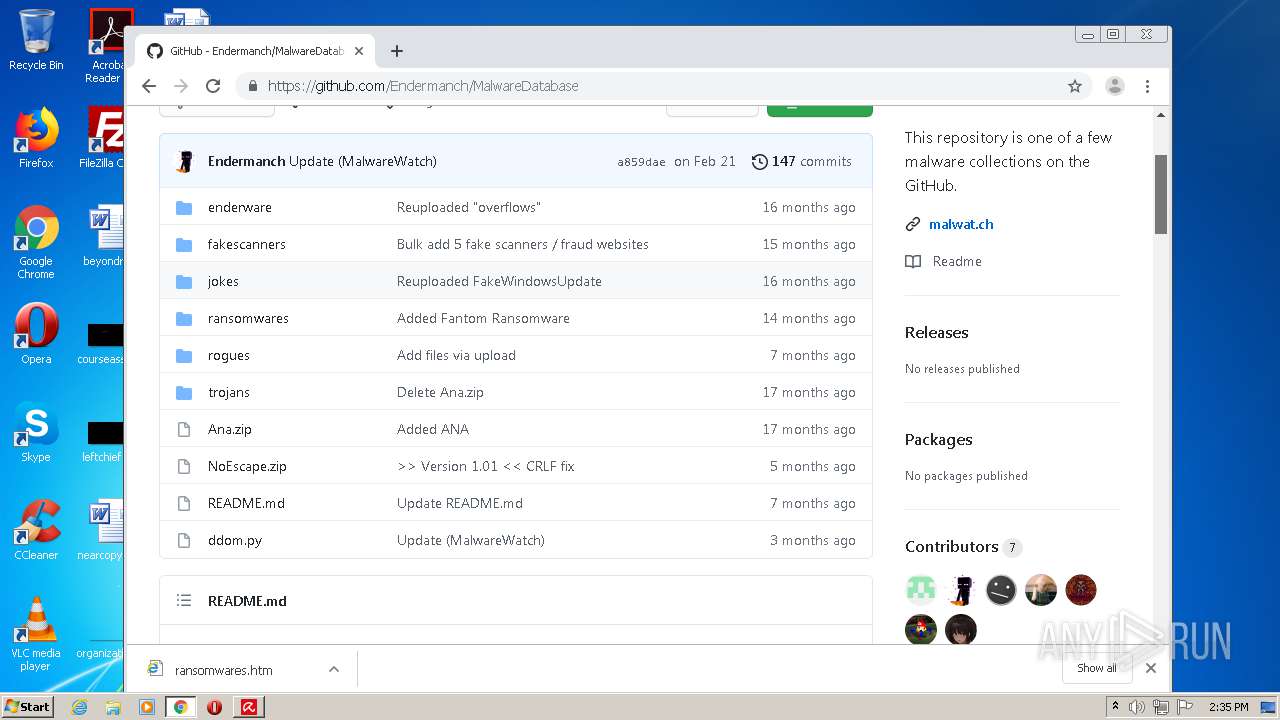
Task: Select the GitHub - Endermanch/MalwareDatabase tab
Action: click(x=255, y=51)
